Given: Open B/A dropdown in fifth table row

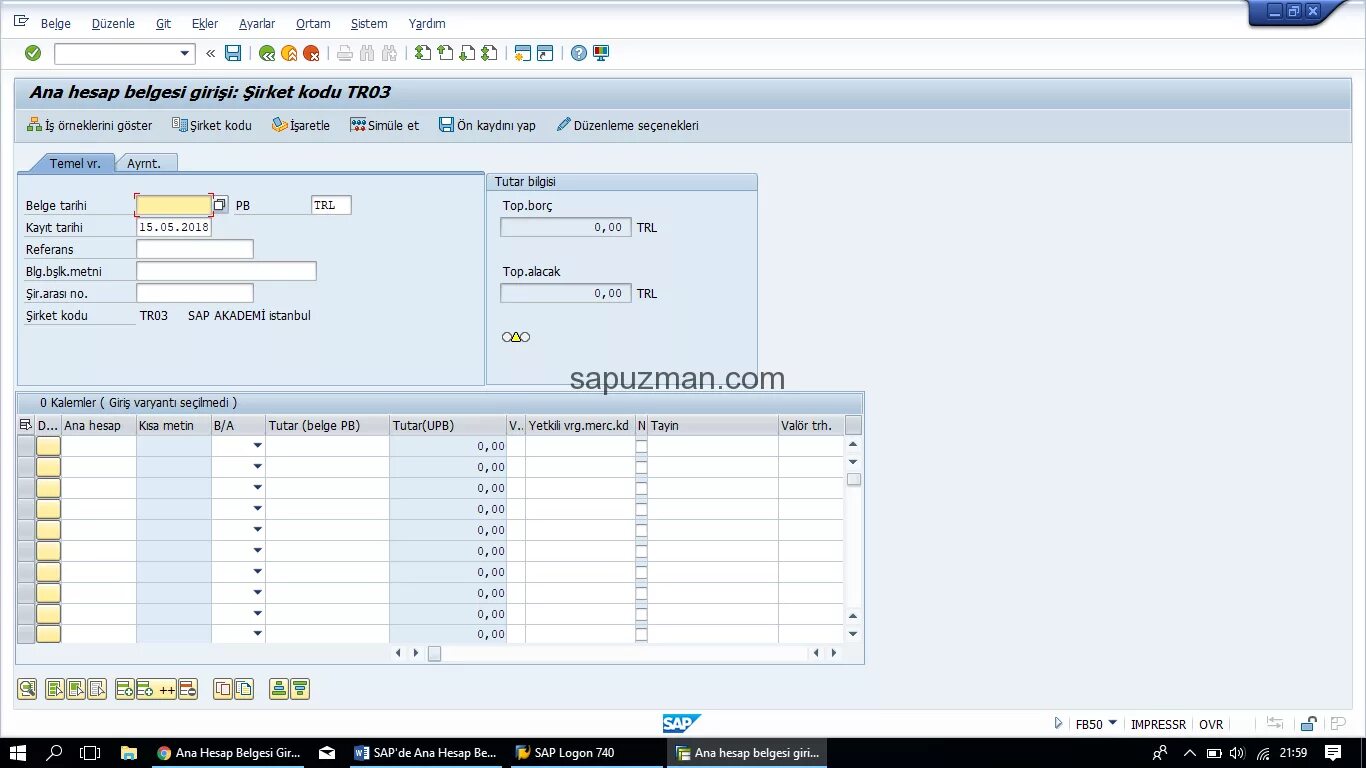Looking at the screenshot, I should pyautogui.click(x=257, y=530).
